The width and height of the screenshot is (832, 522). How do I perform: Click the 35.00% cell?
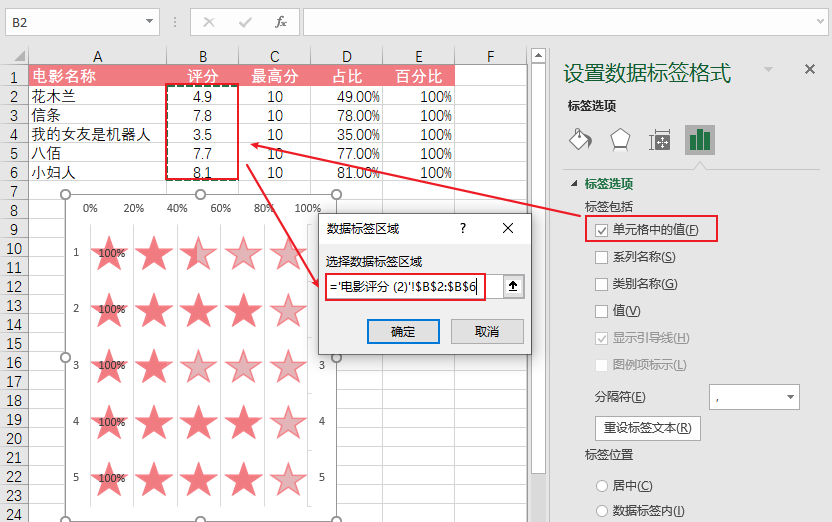pos(346,134)
